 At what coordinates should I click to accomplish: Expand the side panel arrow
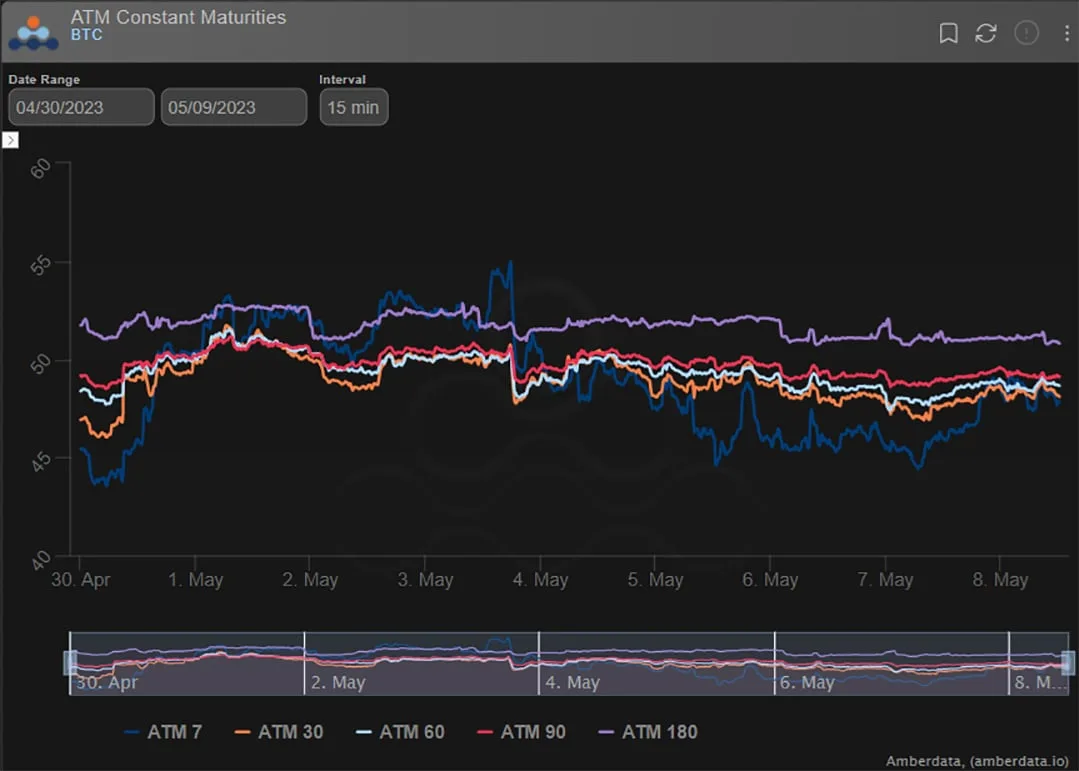point(10,140)
